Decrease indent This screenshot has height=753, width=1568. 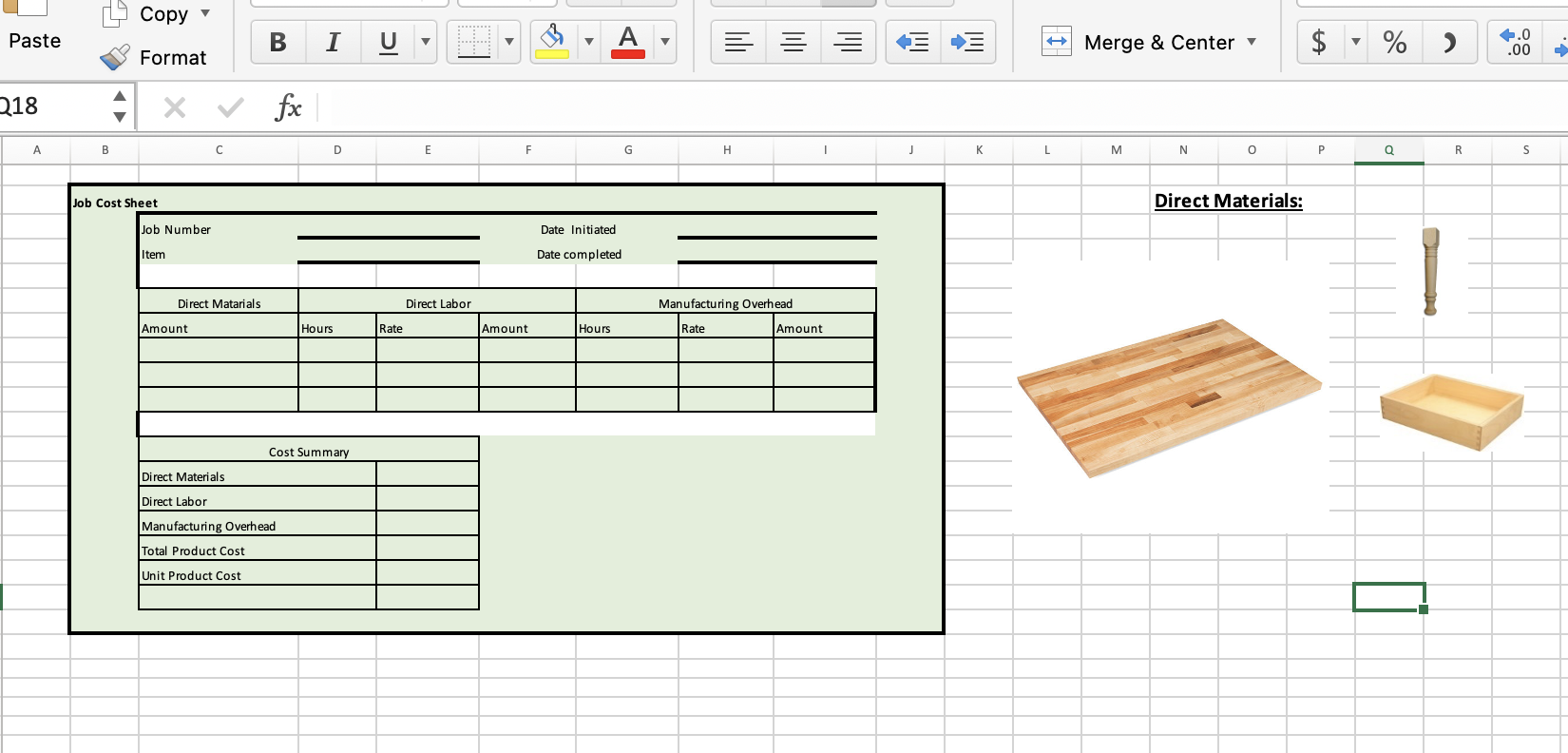pyautogui.click(x=912, y=42)
